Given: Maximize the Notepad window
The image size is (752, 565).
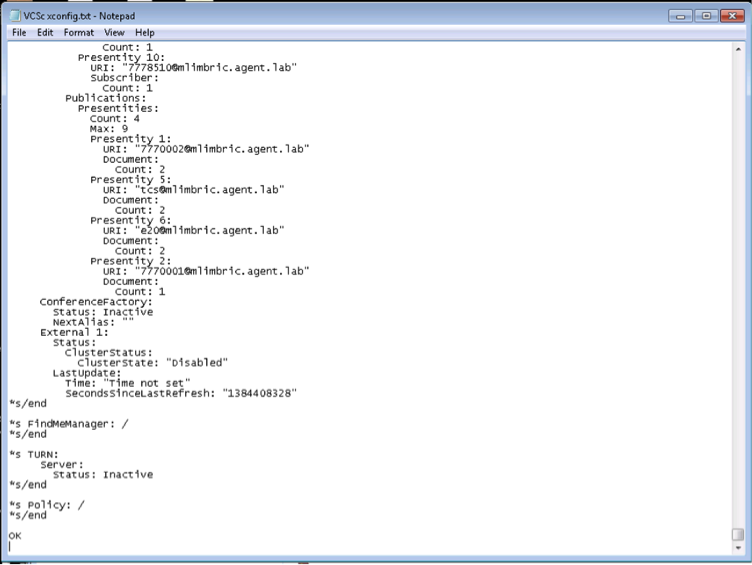Looking at the screenshot, I should (x=706, y=16).
